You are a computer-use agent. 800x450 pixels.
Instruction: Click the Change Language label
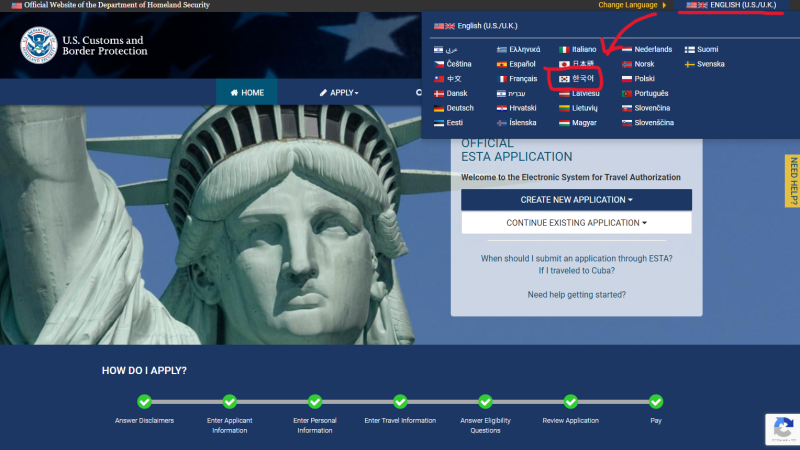pos(628,5)
